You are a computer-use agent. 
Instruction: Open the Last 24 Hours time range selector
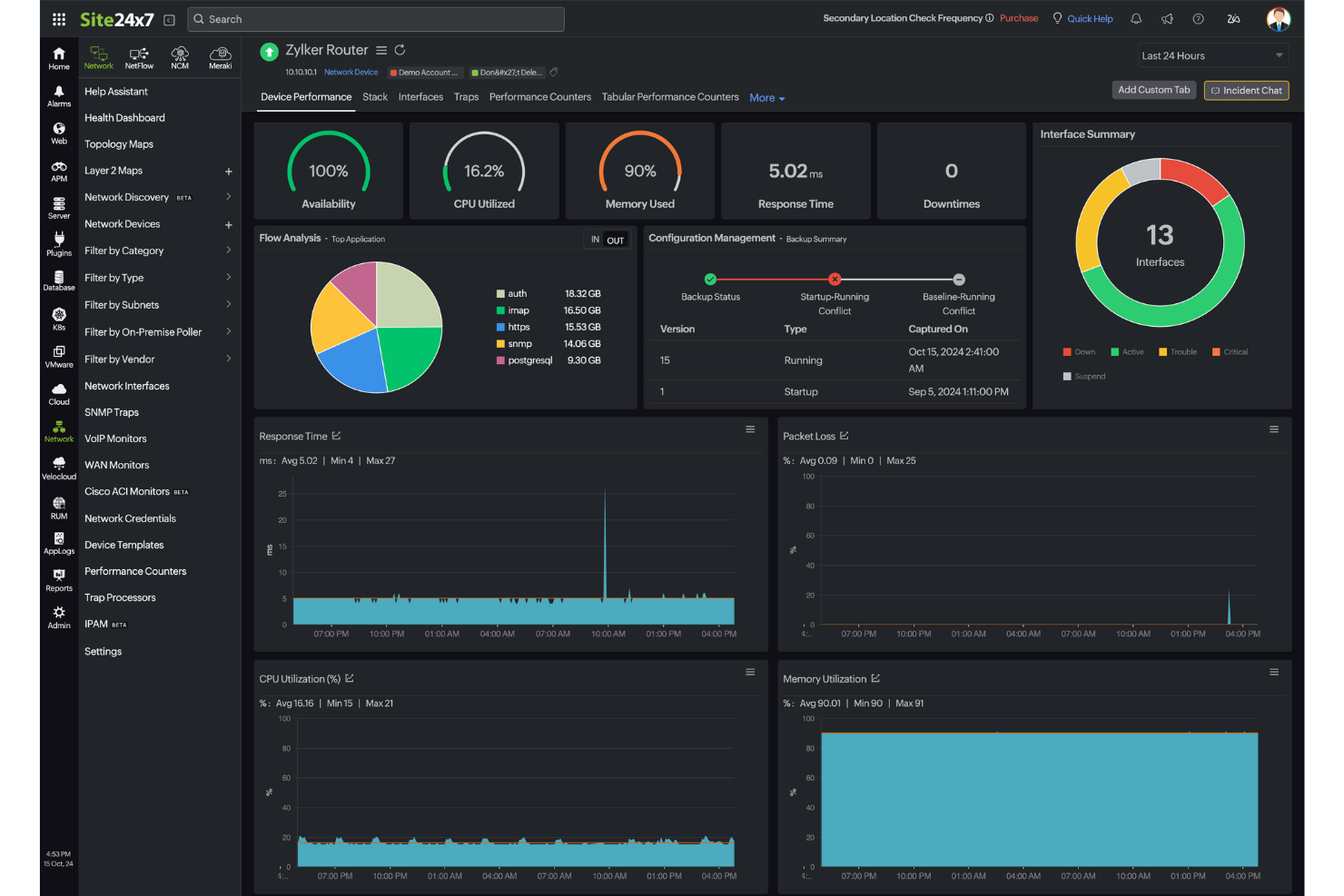(1213, 54)
